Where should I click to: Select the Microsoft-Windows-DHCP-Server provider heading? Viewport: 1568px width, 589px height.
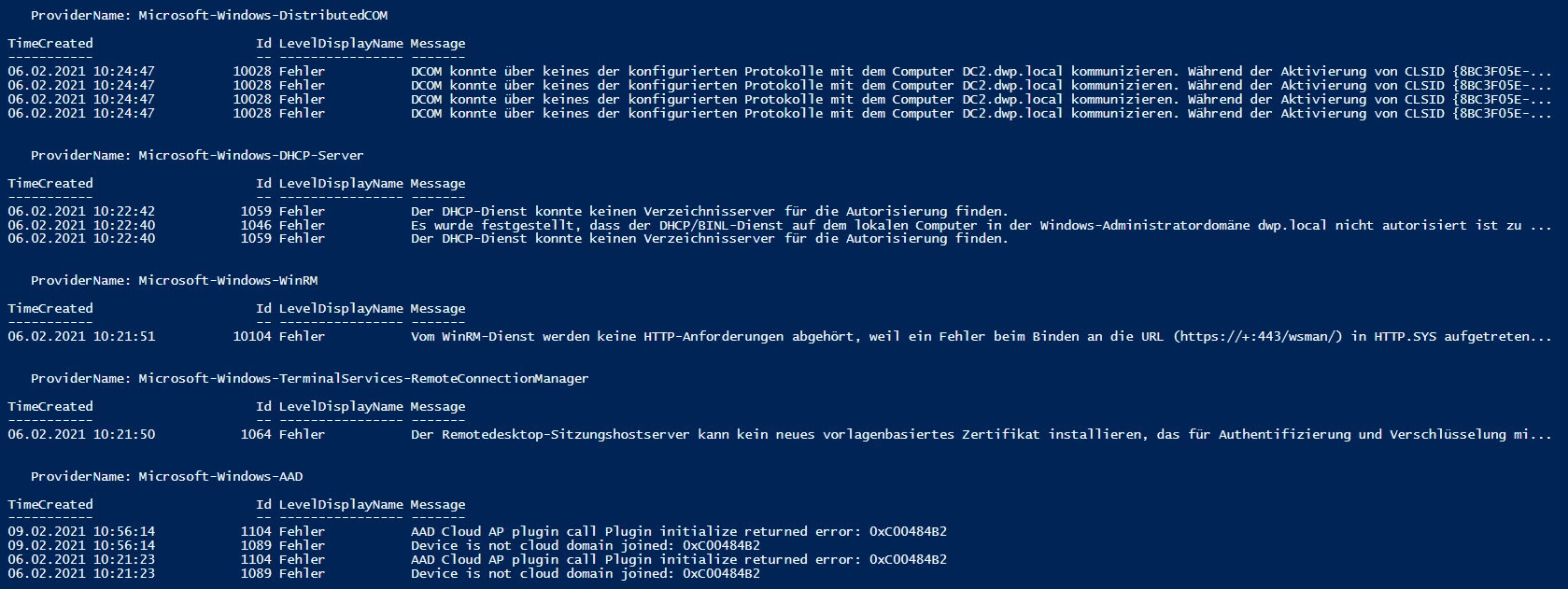196,156
